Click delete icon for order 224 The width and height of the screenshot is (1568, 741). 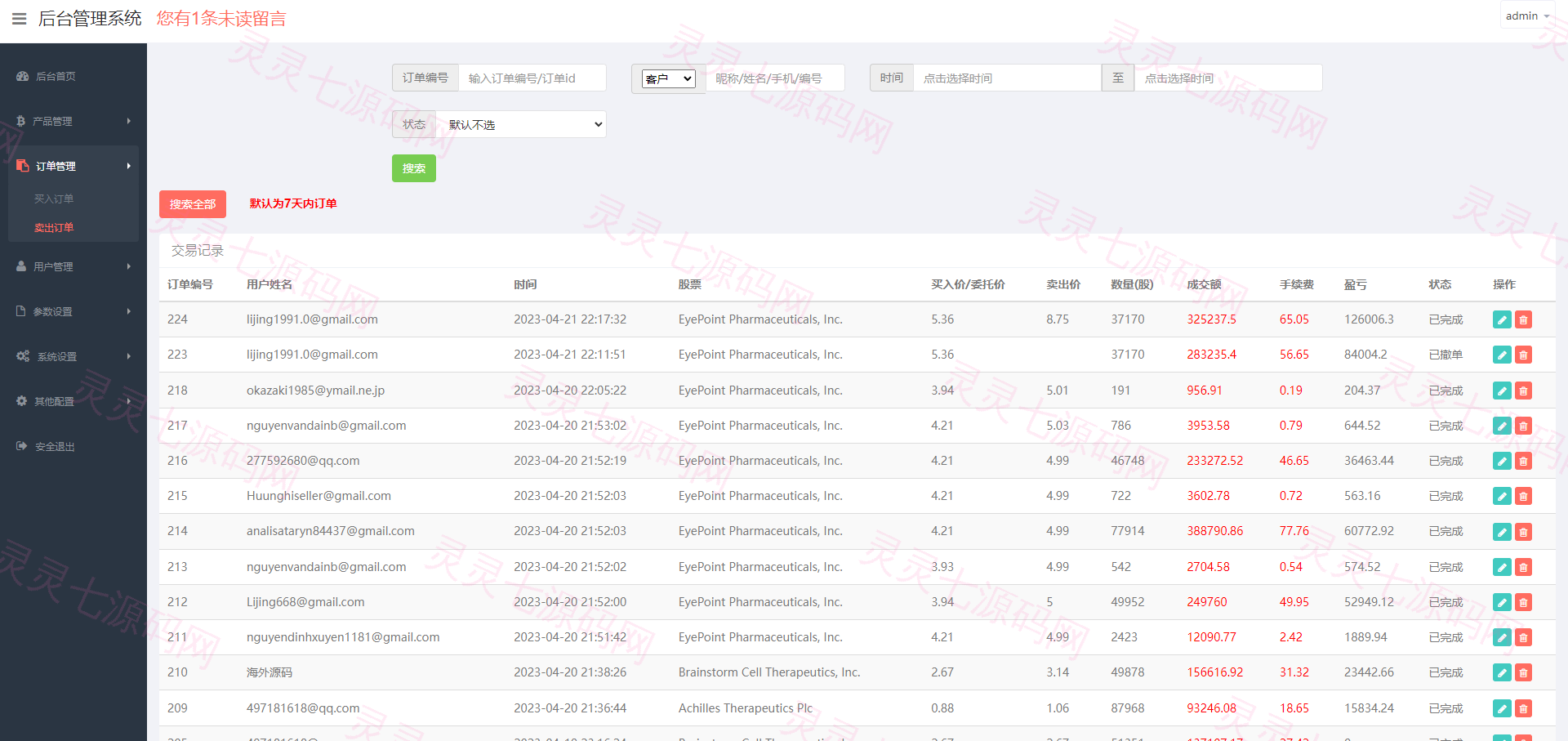point(1523,319)
